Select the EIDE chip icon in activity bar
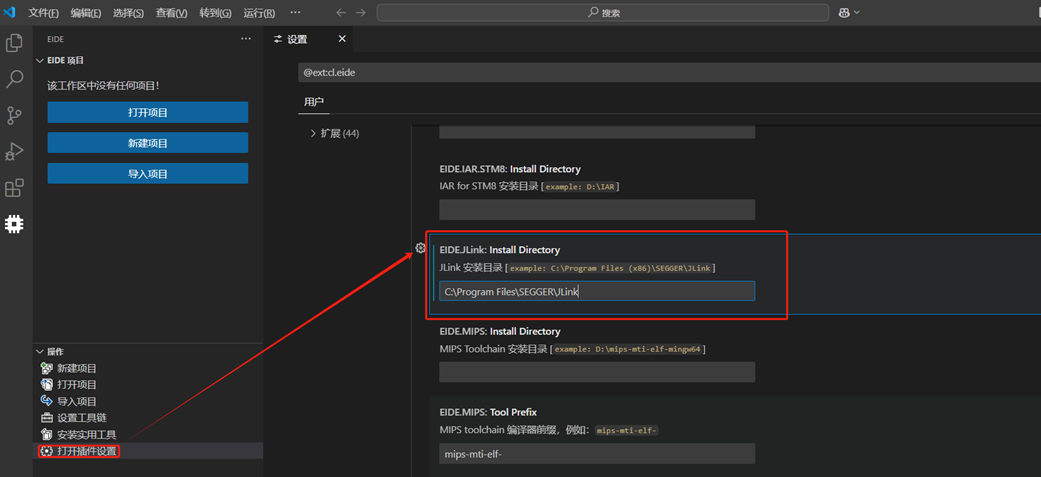The width and height of the screenshot is (1041, 477). click(x=15, y=224)
